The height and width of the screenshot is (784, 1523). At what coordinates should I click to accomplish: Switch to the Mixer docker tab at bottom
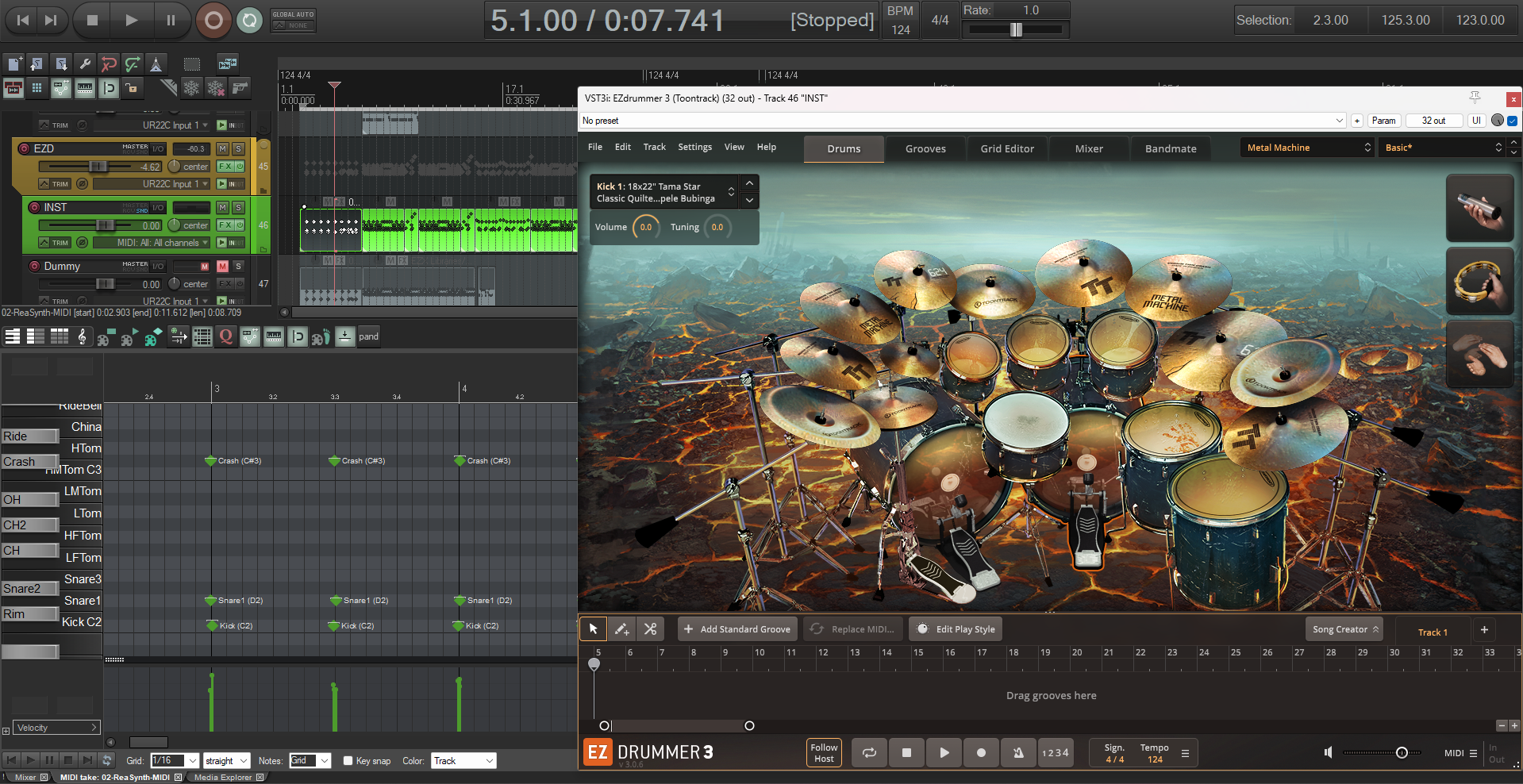[x=25, y=778]
